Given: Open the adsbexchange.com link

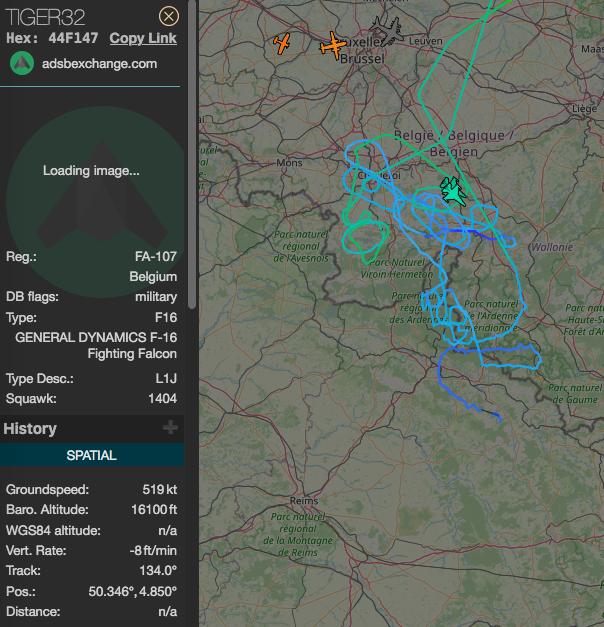Looking at the screenshot, I should click(x=99, y=64).
